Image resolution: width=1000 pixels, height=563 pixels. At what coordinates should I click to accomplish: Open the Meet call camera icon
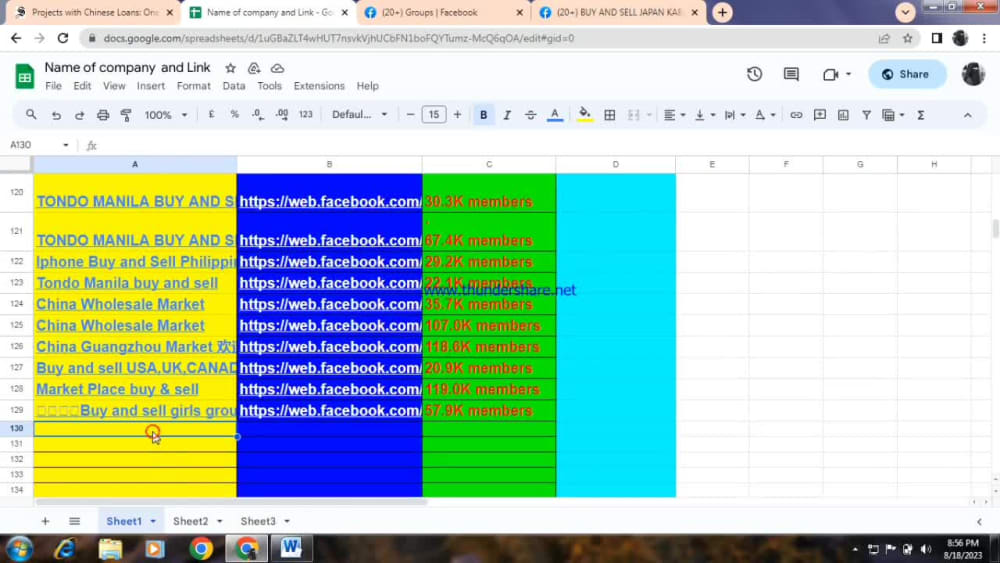830,75
